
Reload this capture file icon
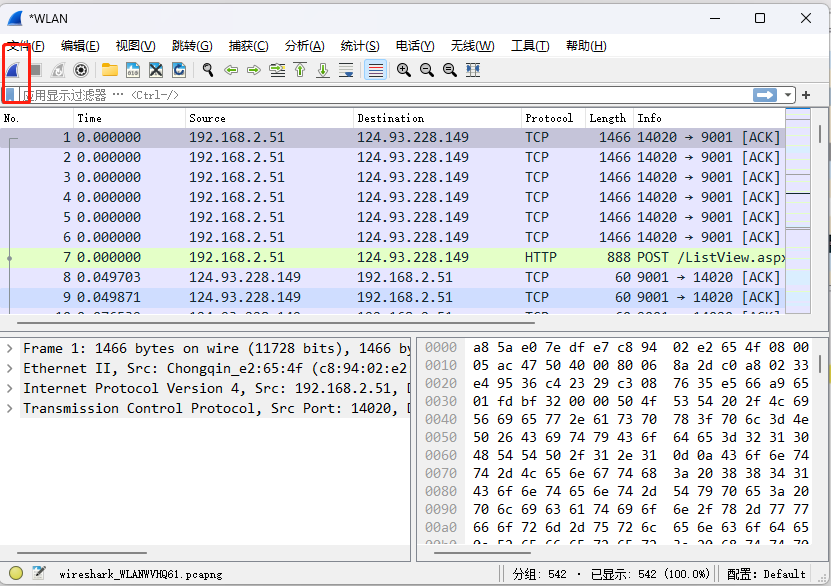click(x=179, y=70)
